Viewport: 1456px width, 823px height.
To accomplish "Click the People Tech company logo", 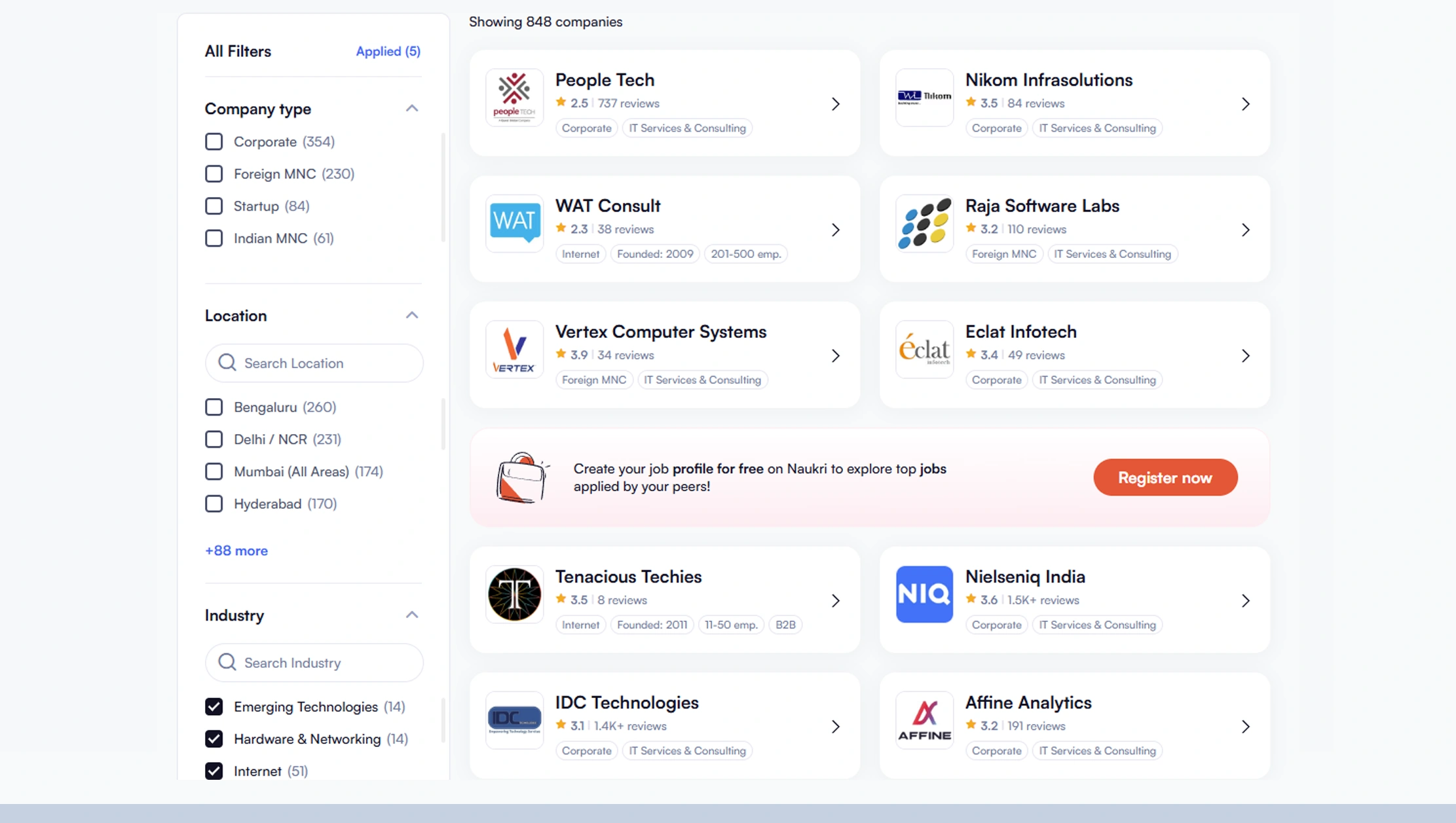I will point(514,97).
